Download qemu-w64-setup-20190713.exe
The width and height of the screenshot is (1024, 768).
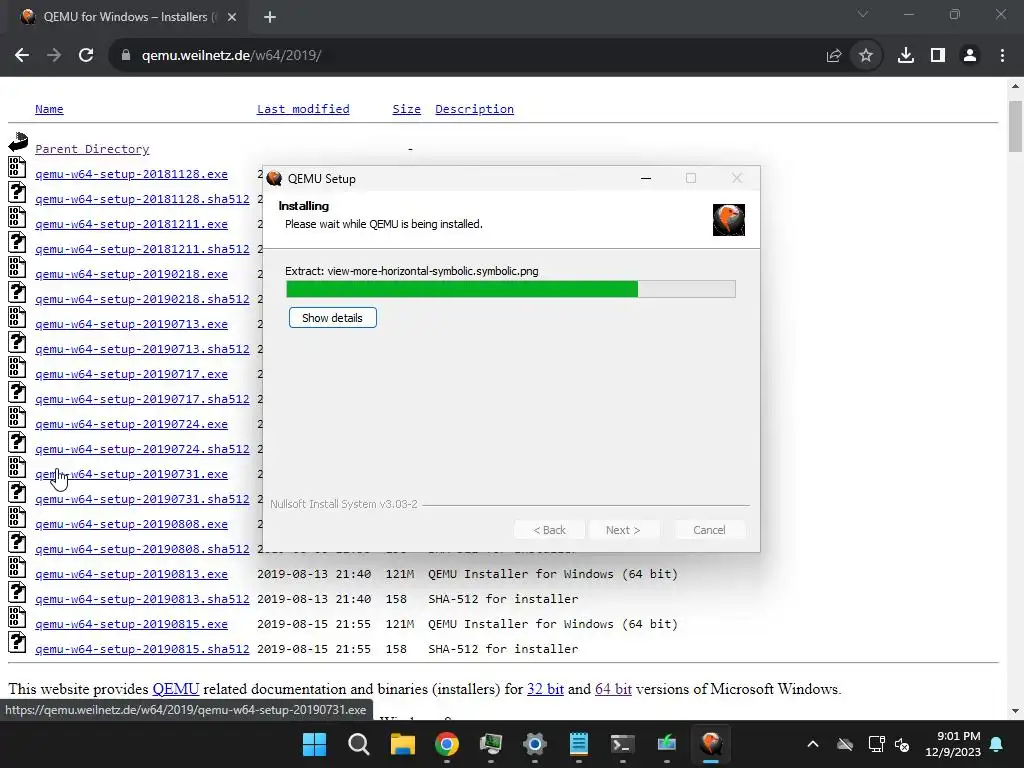[131, 324]
